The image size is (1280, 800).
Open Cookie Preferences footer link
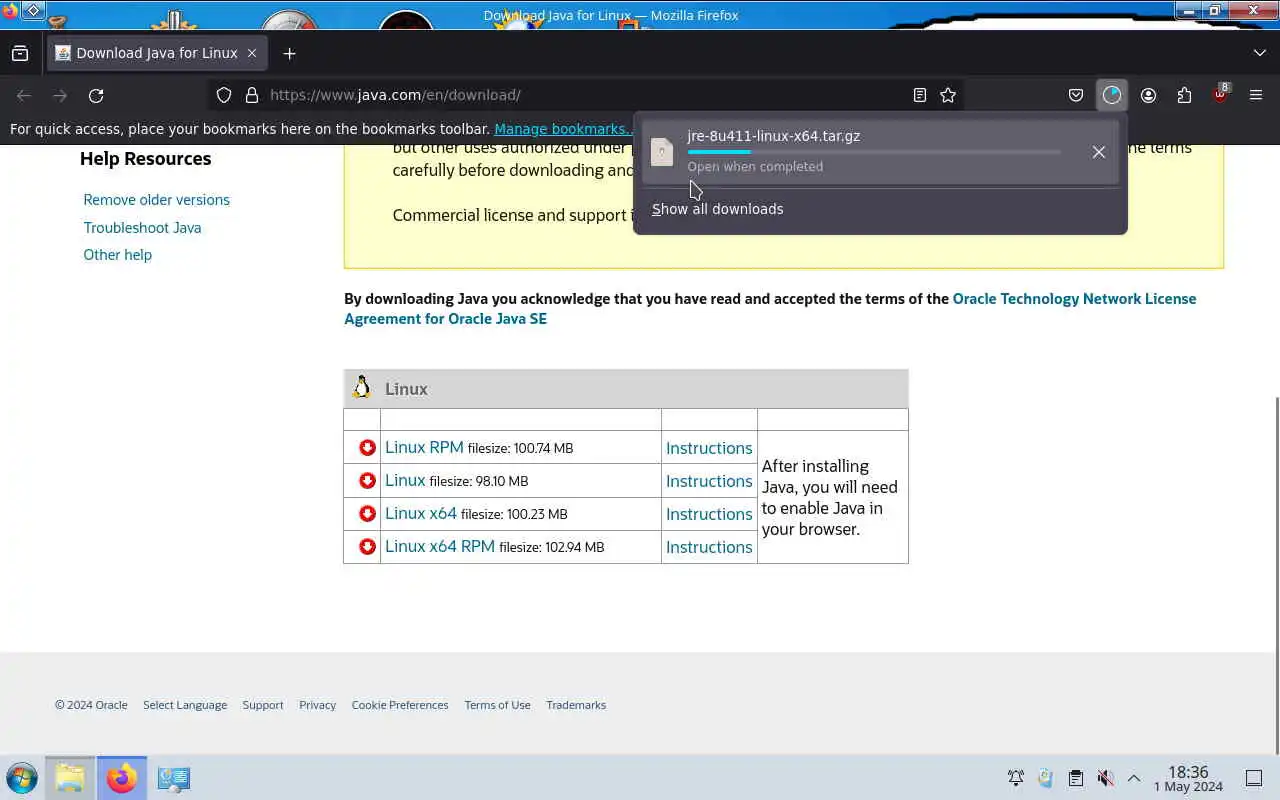(x=400, y=705)
